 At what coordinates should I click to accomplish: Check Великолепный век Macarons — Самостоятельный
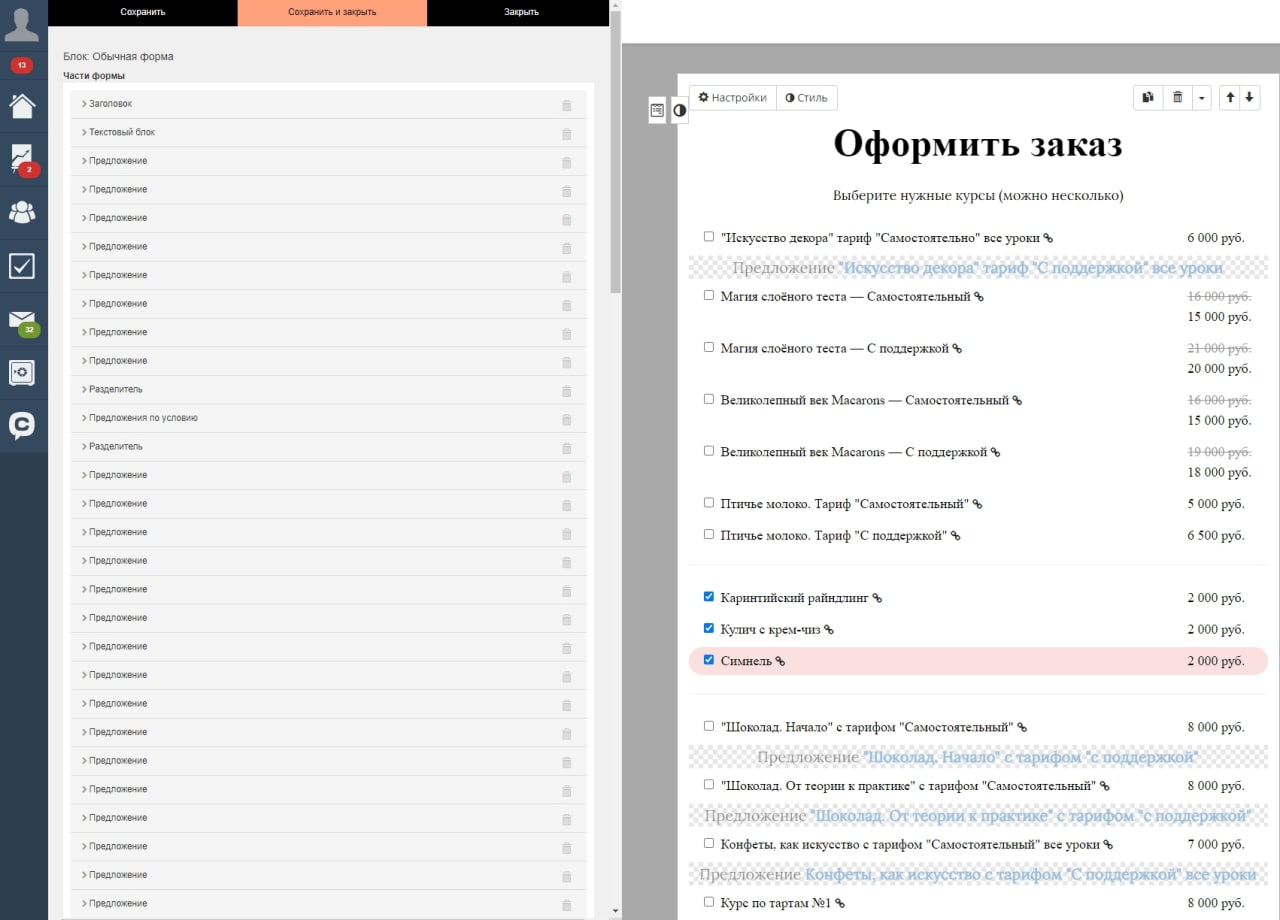709,399
